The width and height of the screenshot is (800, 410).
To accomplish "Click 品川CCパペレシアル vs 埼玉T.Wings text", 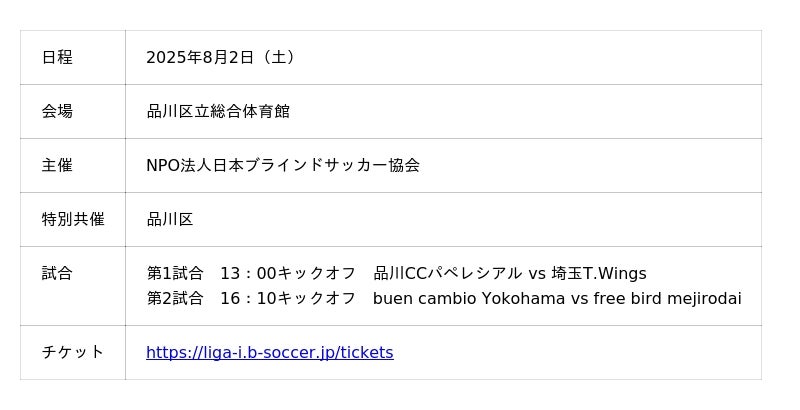I will tap(510, 273).
